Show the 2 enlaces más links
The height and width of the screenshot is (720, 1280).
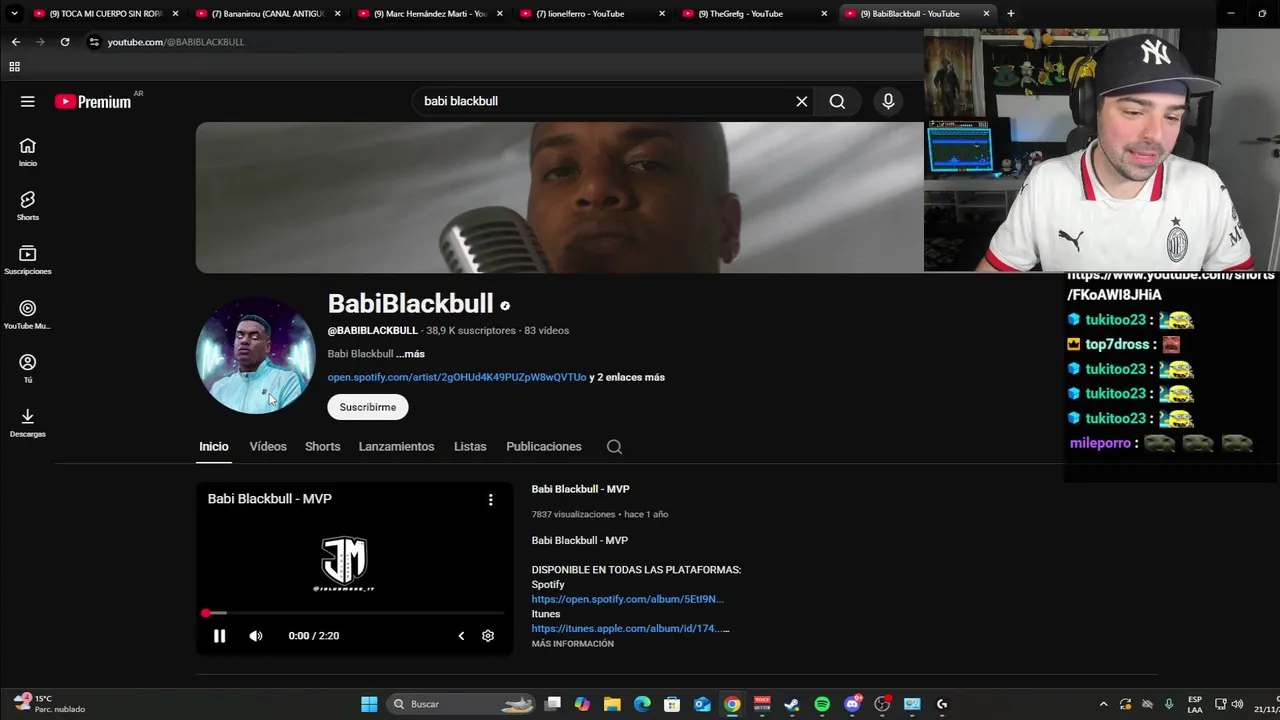point(627,377)
